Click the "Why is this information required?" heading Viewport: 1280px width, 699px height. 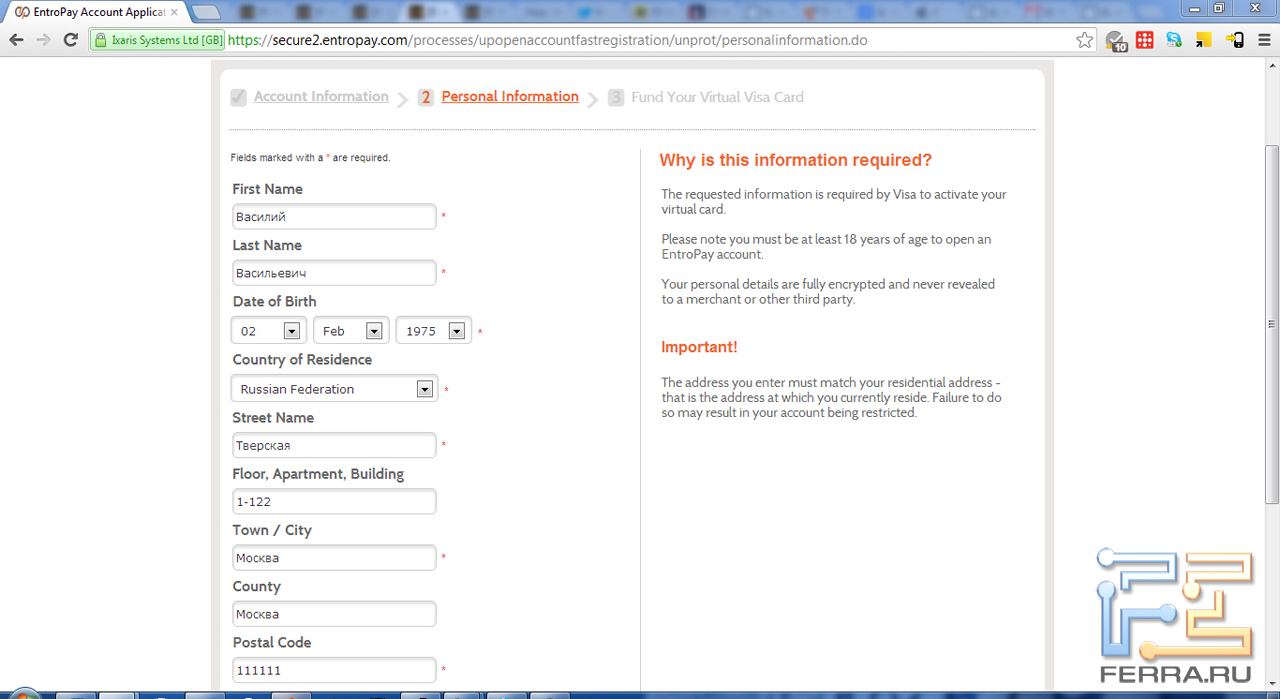[x=796, y=161]
